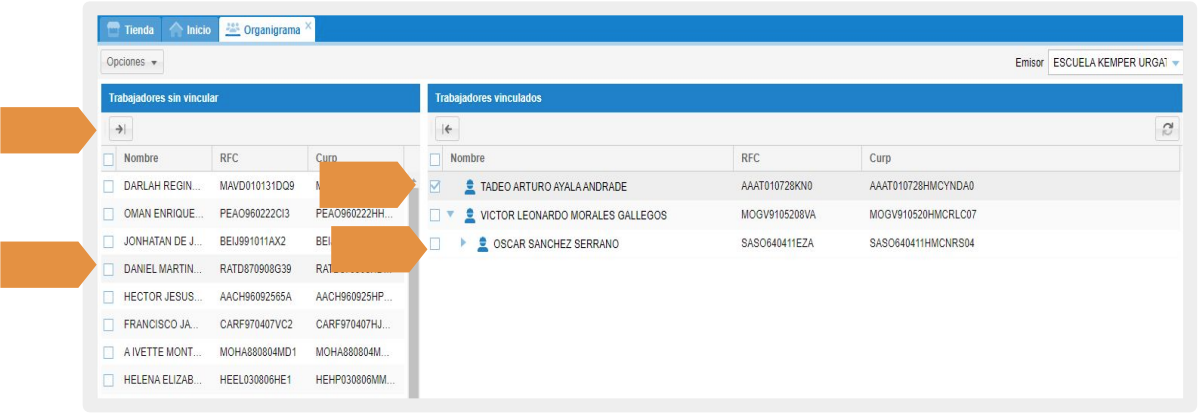The height and width of the screenshot is (416, 1198).
Task: Click the Organigrama tab's people icon
Action: pyautogui.click(x=233, y=30)
